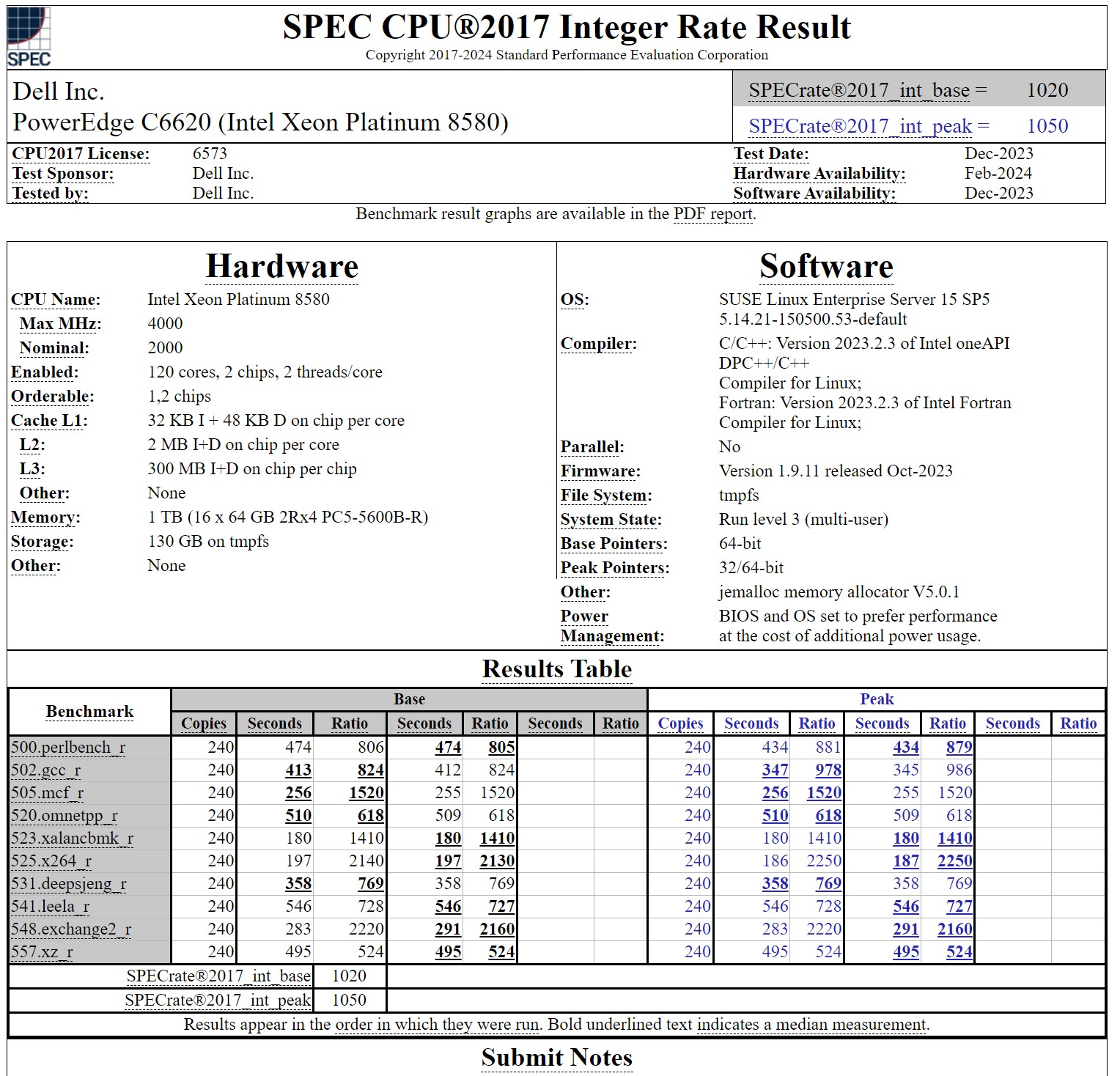This screenshot has width=1120, height=1076.
Task: Click the Hardware Availability label
Action: (819, 174)
